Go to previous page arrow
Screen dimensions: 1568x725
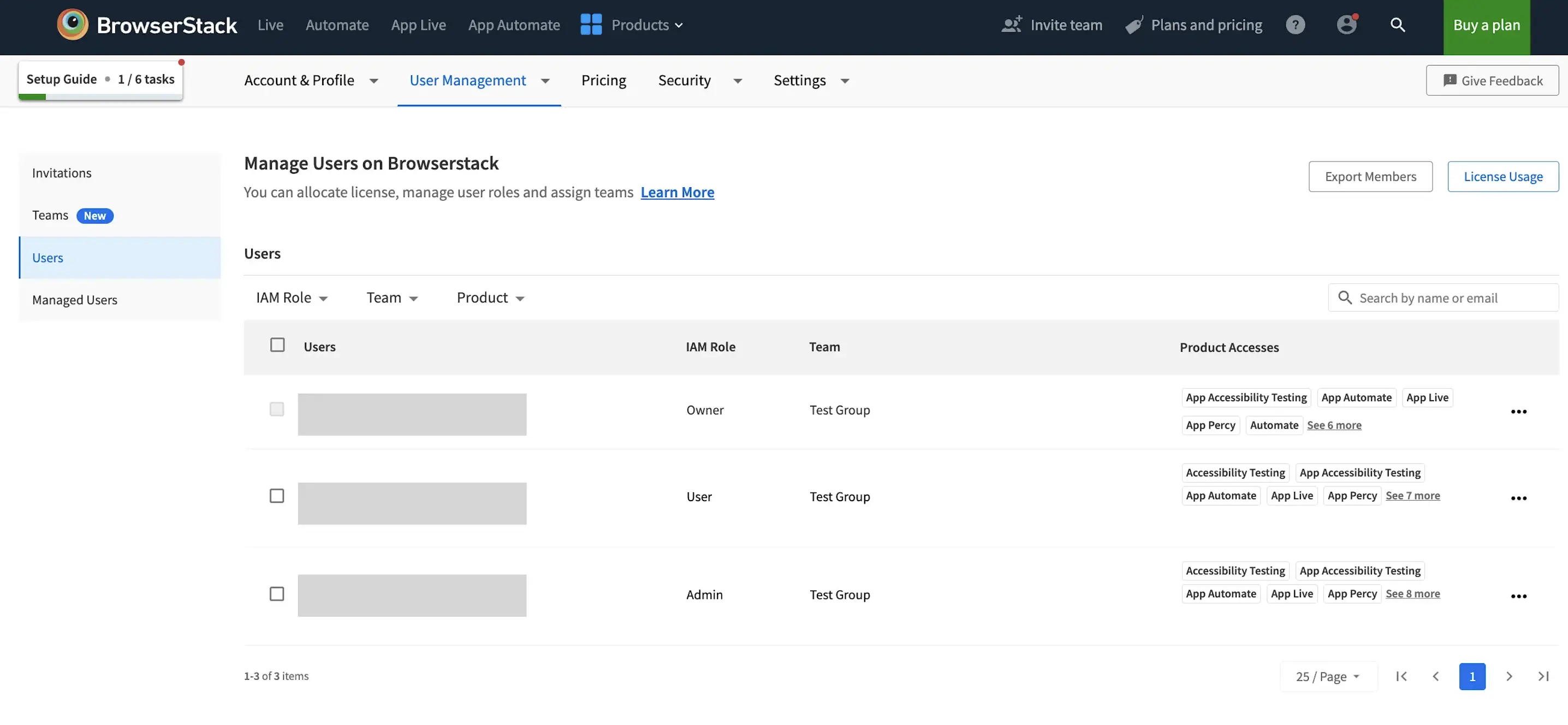[1435, 676]
